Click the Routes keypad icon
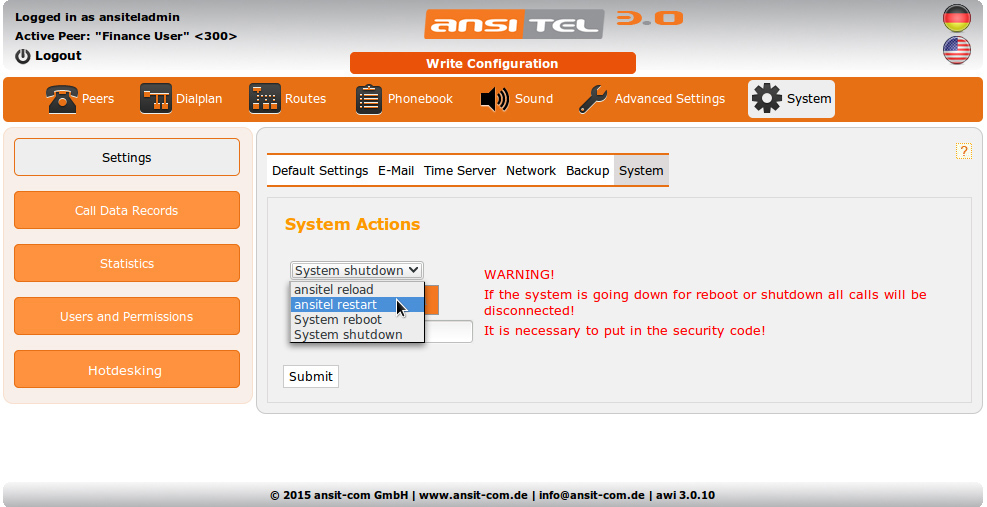The height and width of the screenshot is (507, 987). click(265, 99)
